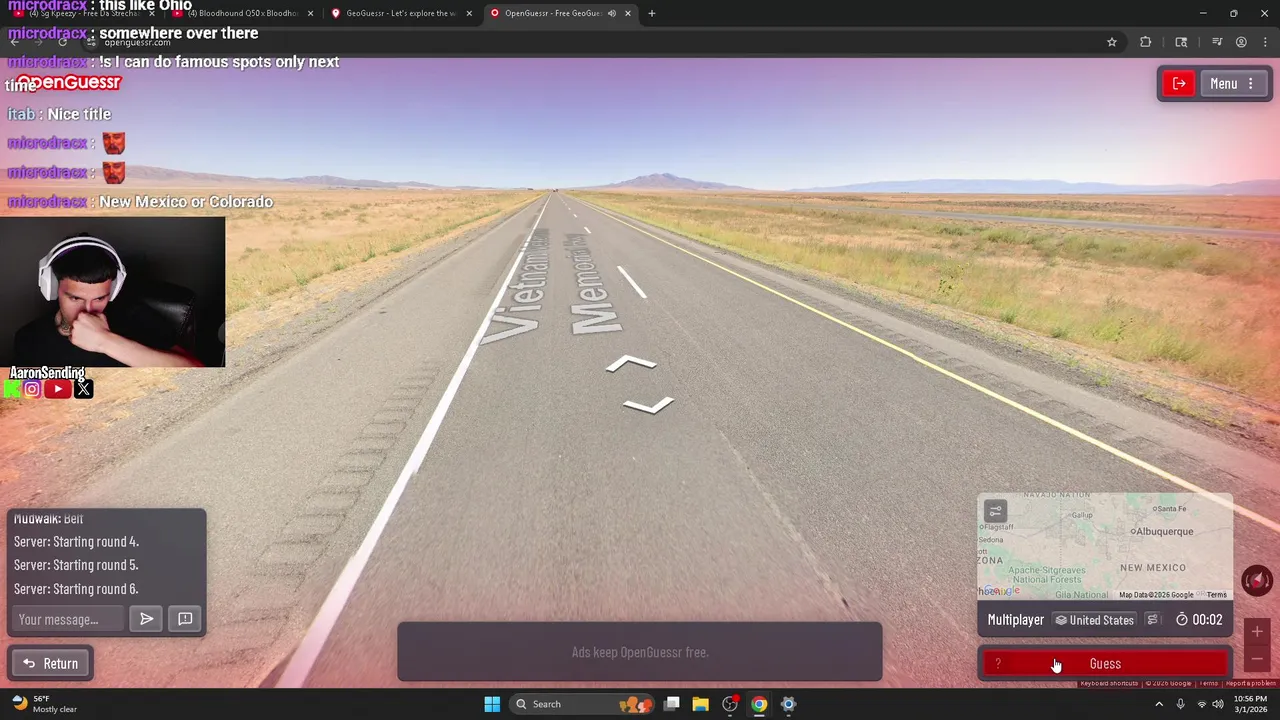Screen dimensions: 1280x720
Task: Switch to the Sg Kpeezy YouTube tab
Action: pos(82,13)
